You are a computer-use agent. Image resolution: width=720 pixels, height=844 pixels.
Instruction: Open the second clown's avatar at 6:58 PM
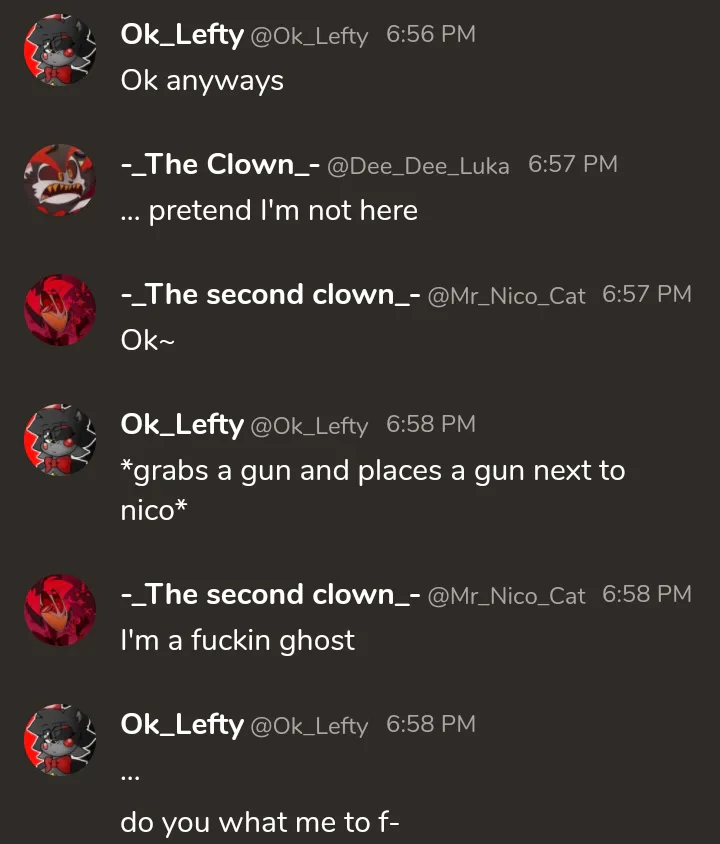point(60,610)
